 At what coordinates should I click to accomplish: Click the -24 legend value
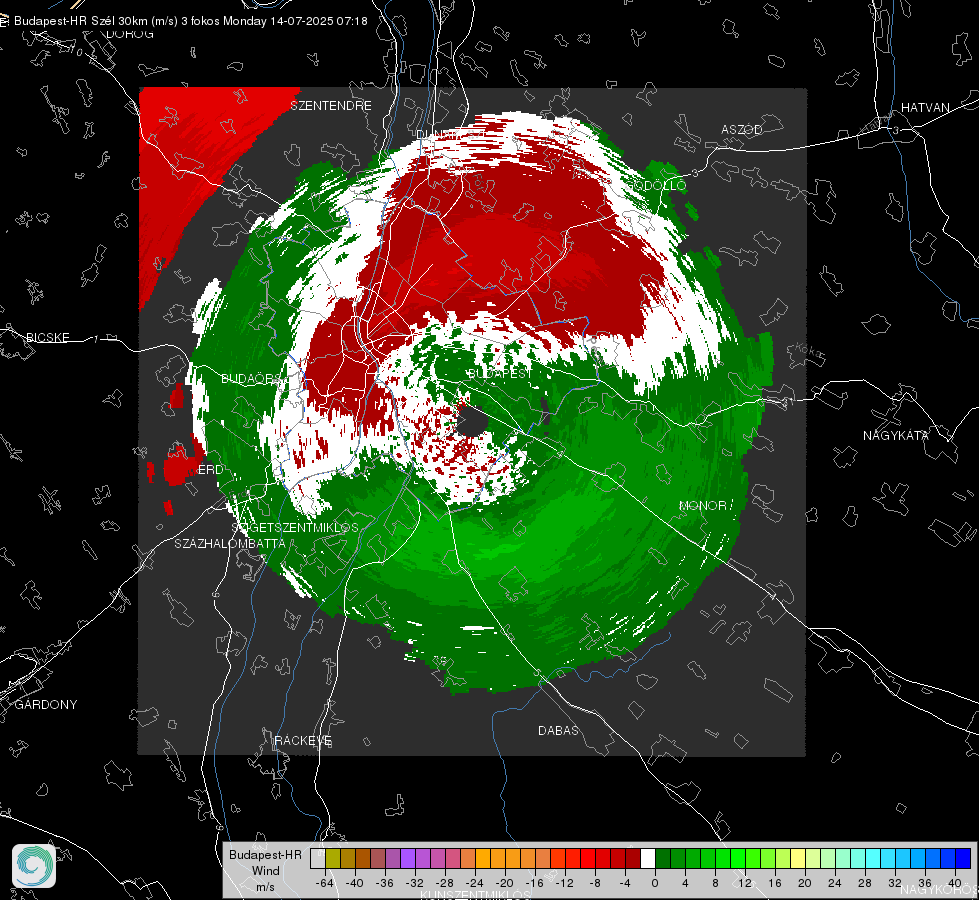pyautogui.click(x=475, y=883)
